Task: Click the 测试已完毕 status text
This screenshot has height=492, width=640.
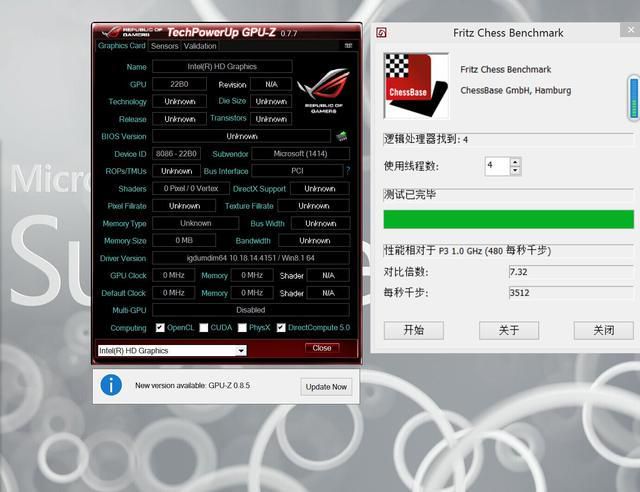Action: 409,194
